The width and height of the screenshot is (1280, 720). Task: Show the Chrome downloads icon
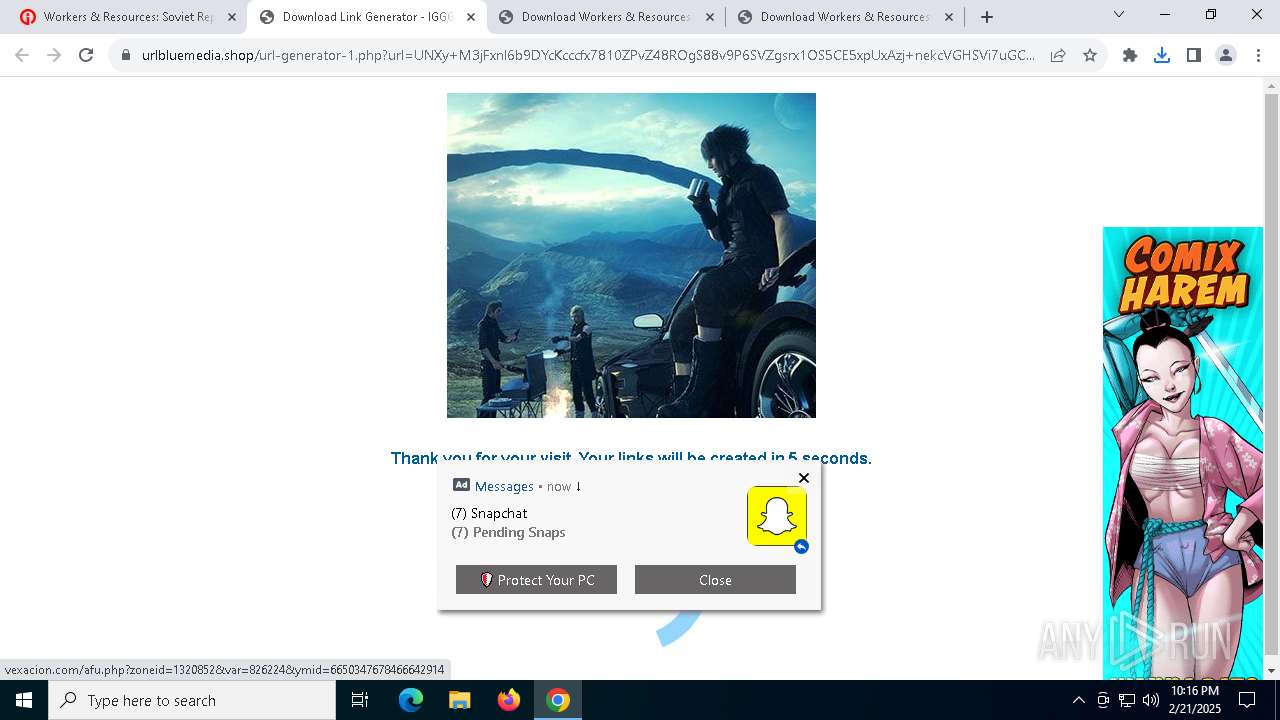pyautogui.click(x=1162, y=56)
